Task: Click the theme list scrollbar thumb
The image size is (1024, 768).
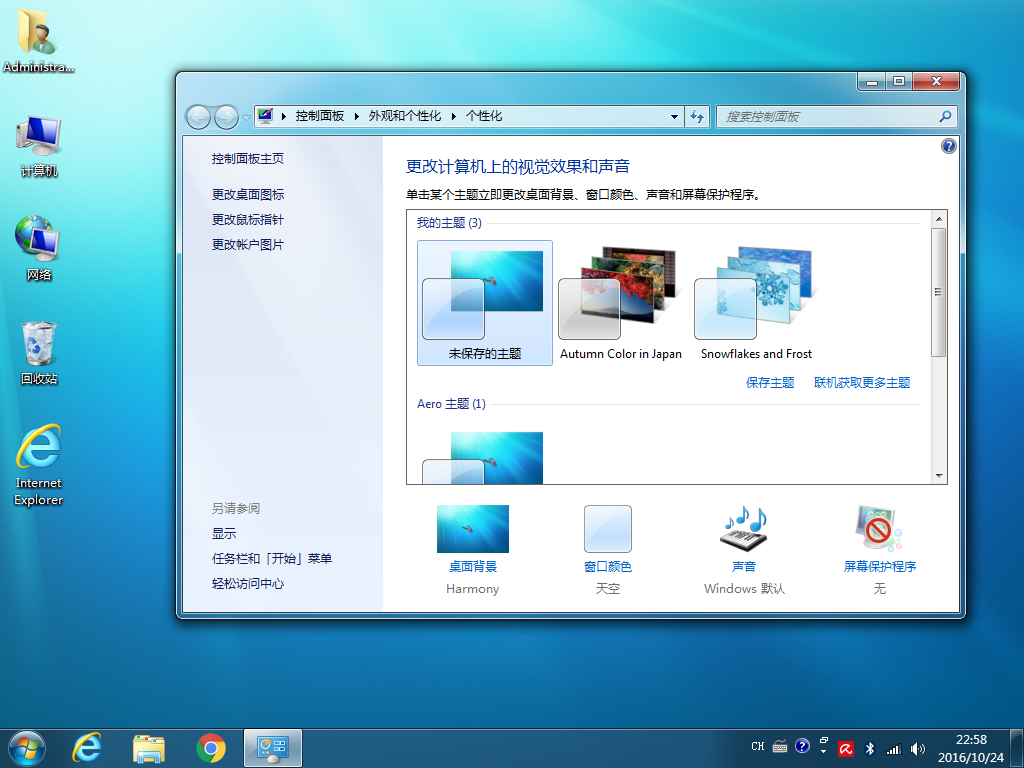Action: tap(939, 292)
